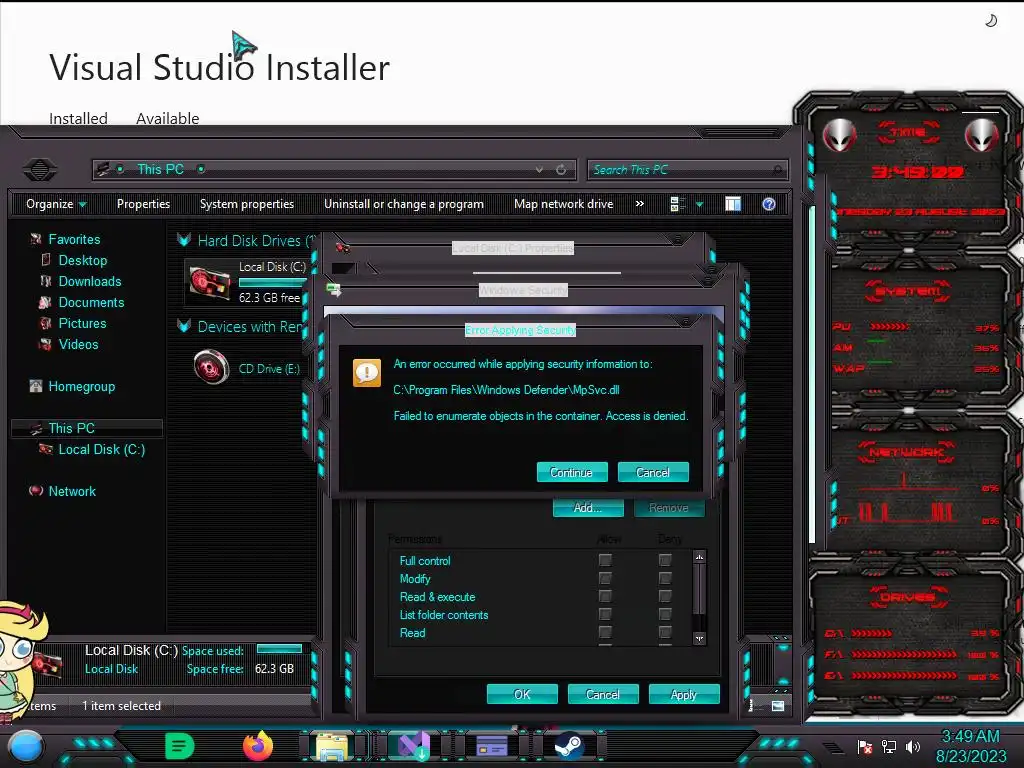
Task: Select Local Disk (C:) in navigation tree
Action: click(x=101, y=449)
